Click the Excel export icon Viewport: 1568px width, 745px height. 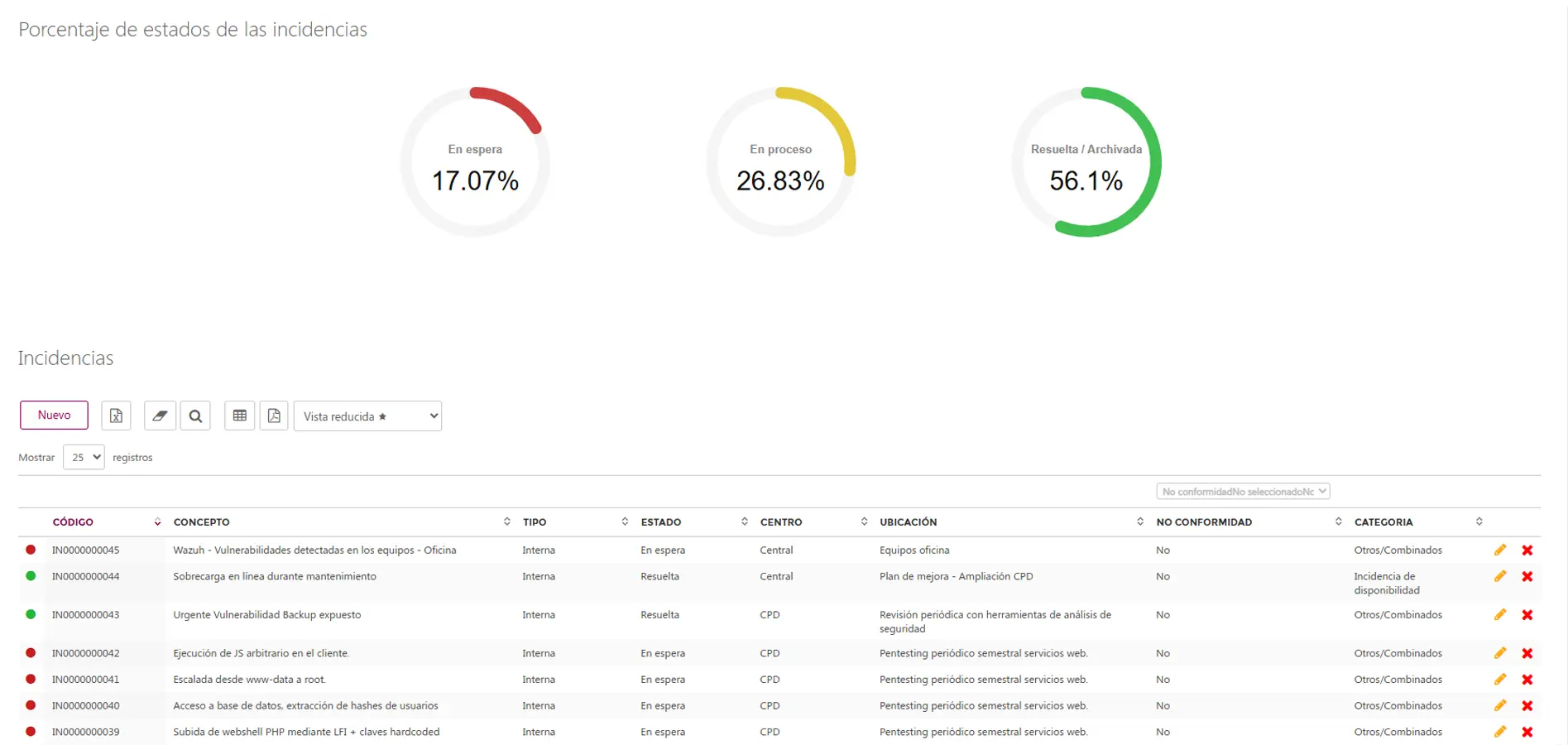pos(116,416)
